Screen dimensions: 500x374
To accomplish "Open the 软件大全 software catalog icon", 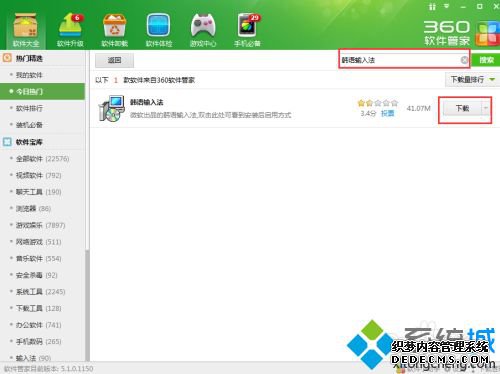I will pos(26,30).
